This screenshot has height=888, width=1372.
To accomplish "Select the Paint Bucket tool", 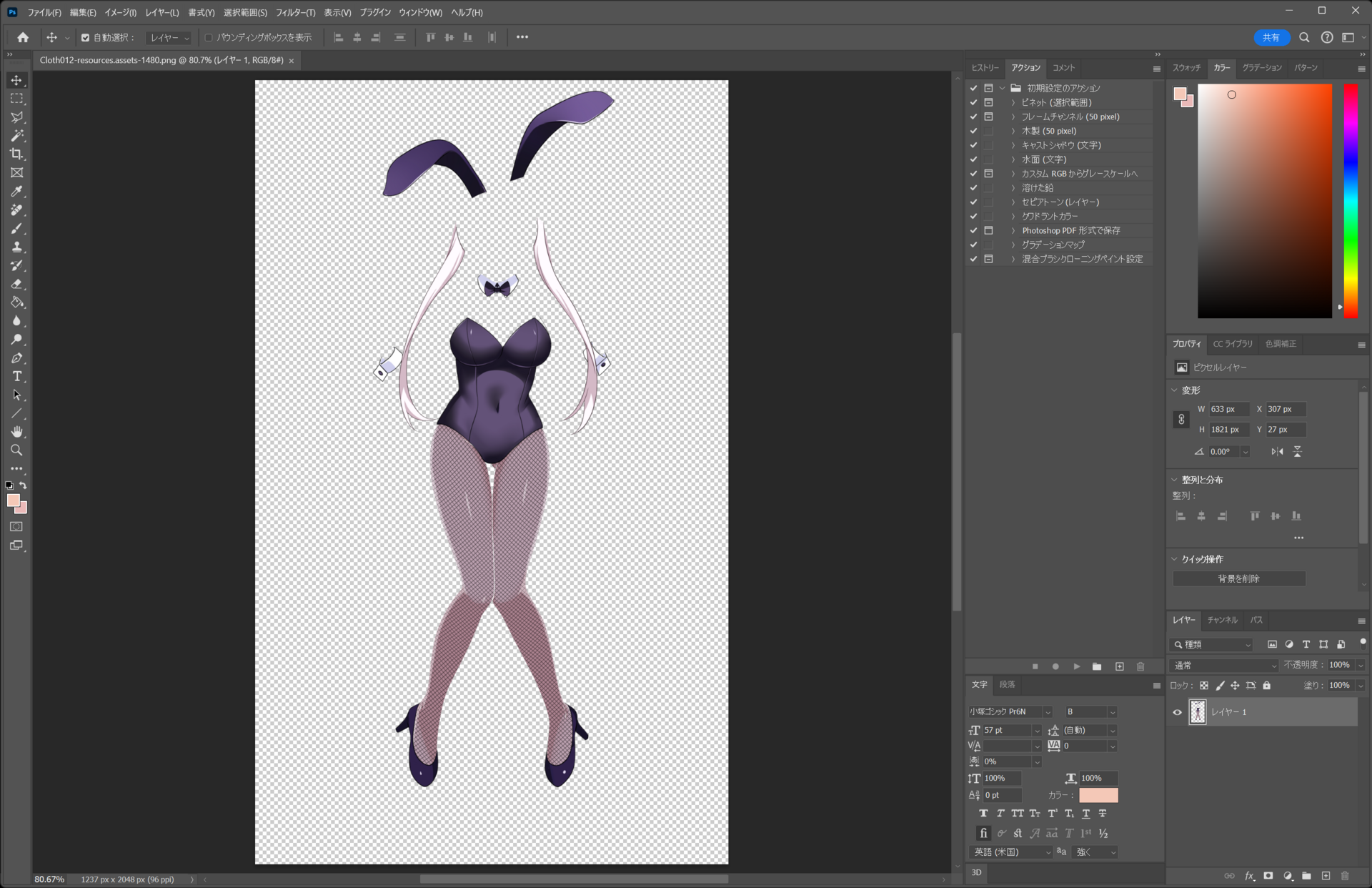I will (x=16, y=303).
